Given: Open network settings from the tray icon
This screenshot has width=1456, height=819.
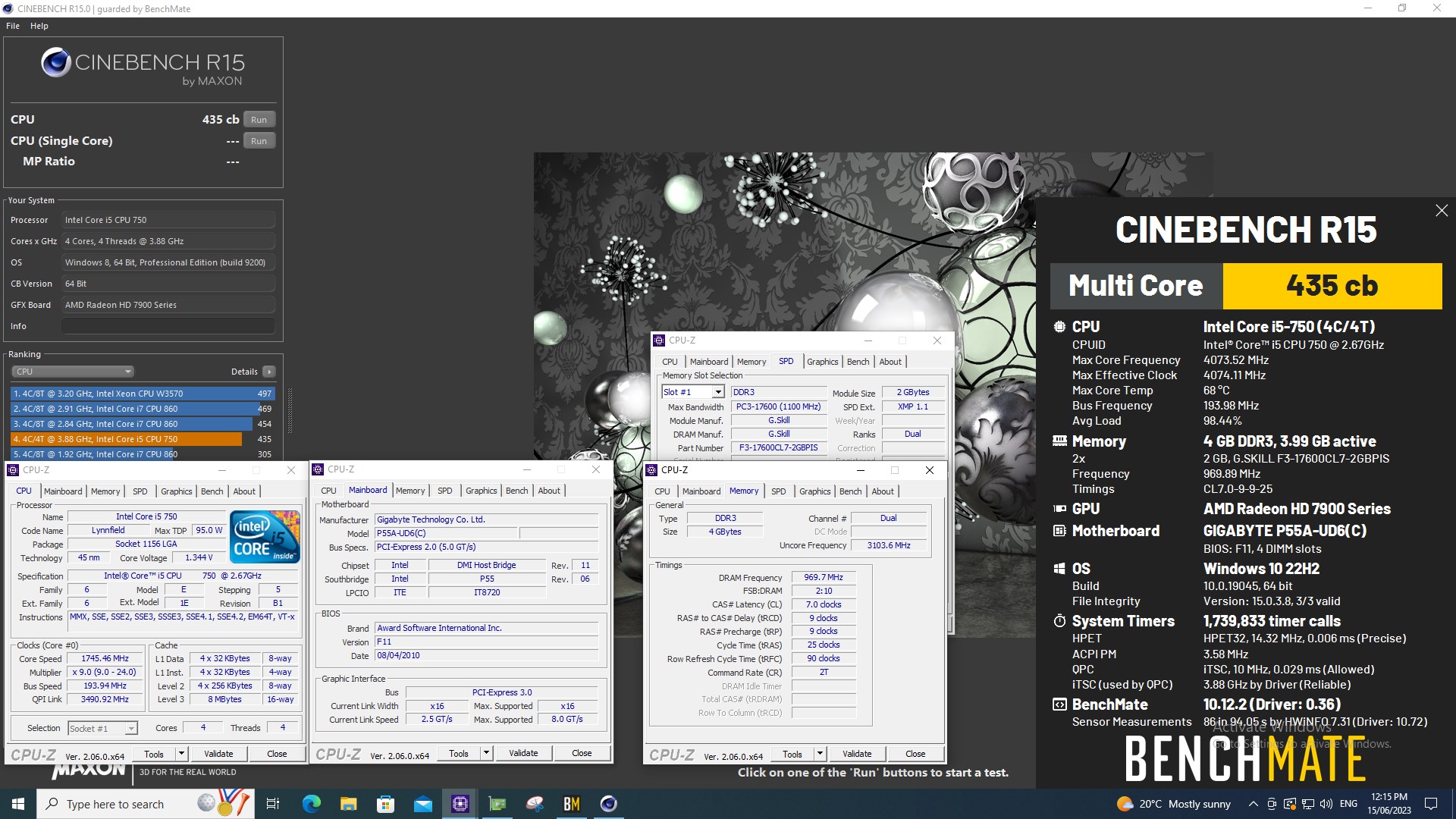Looking at the screenshot, I should click(1308, 804).
